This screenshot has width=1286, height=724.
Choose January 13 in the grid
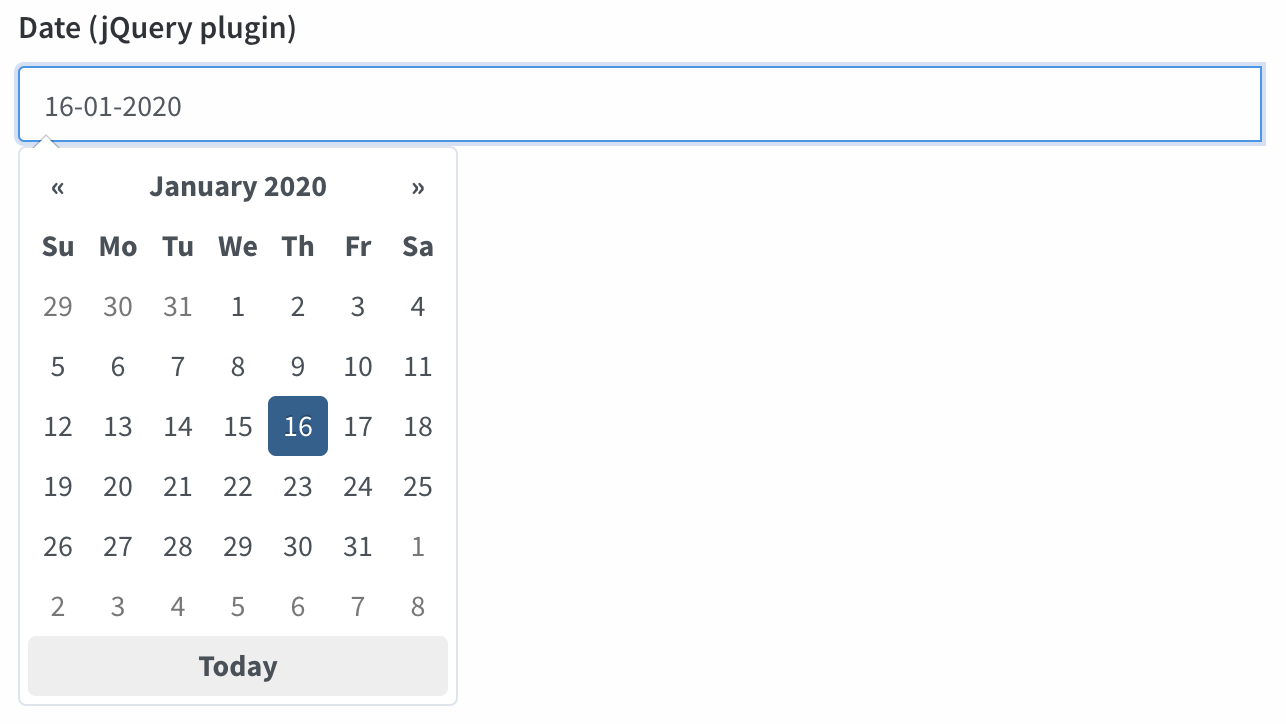coord(117,426)
